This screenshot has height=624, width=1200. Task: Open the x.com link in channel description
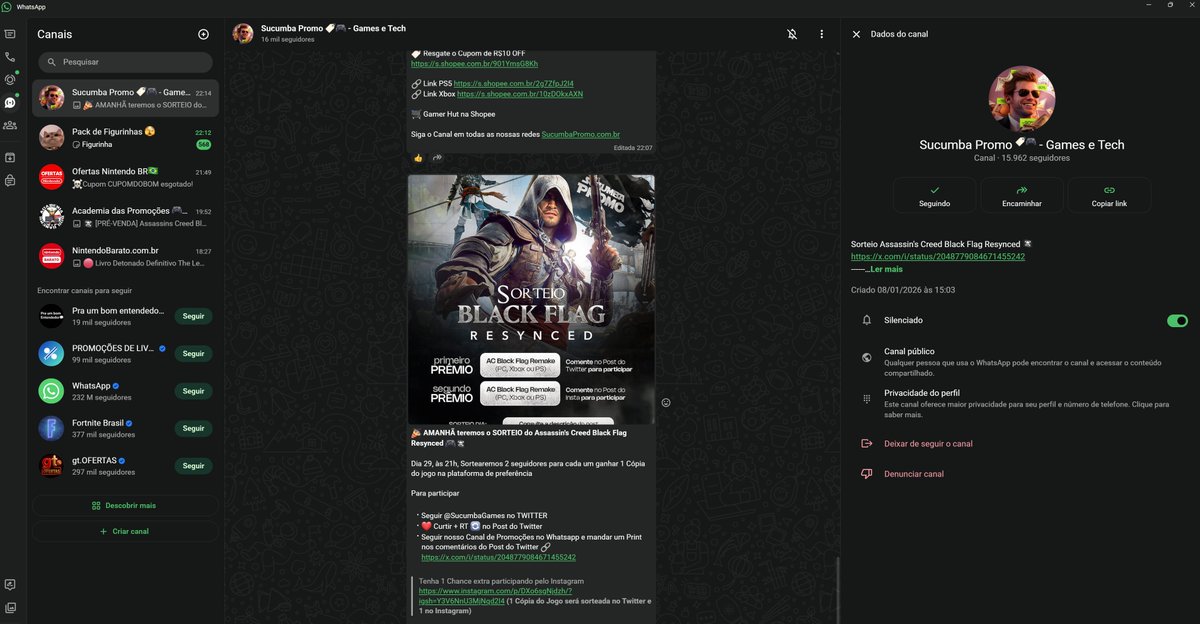(x=938, y=257)
